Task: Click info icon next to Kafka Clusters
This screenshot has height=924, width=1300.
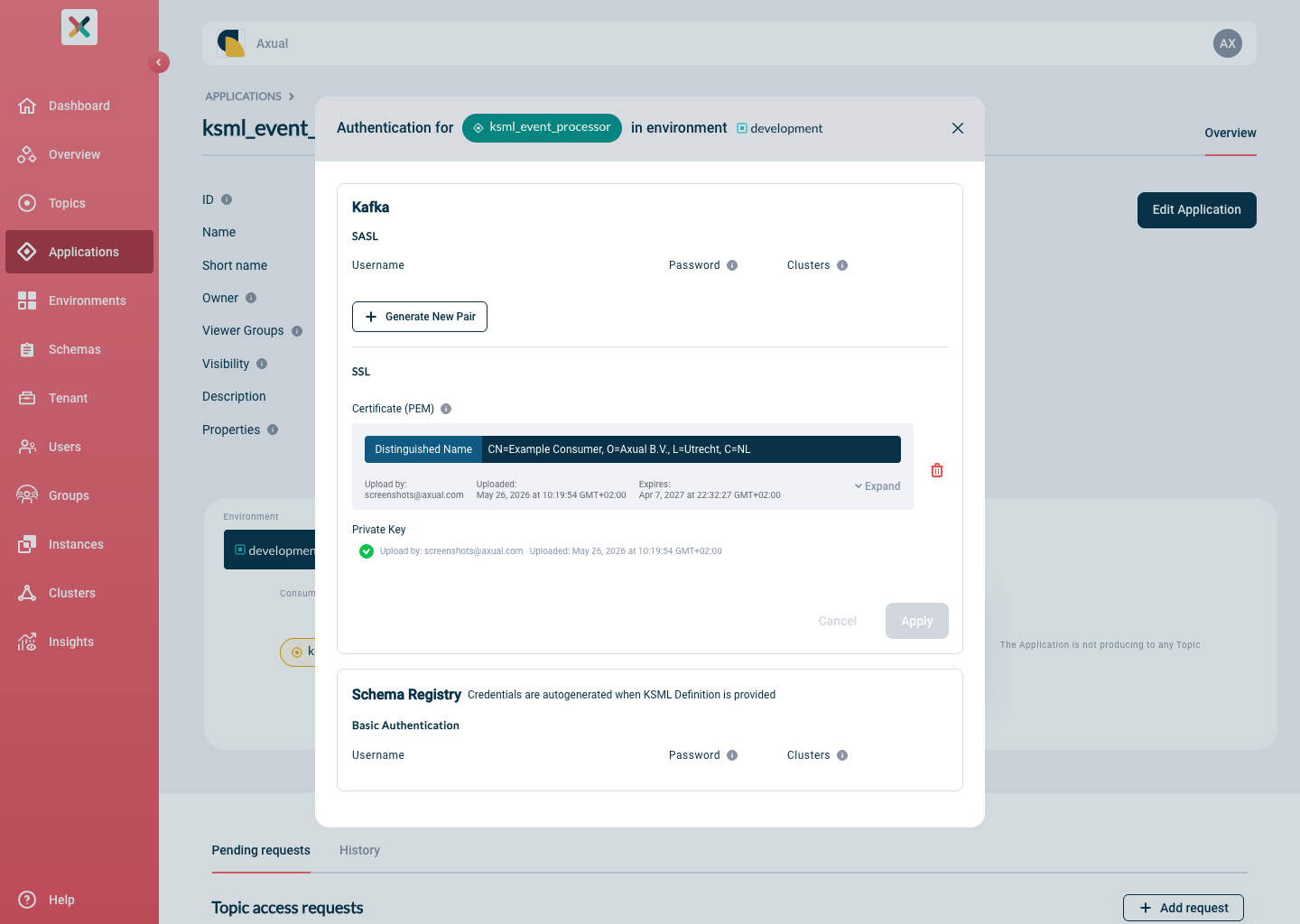Action: point(842,265)
